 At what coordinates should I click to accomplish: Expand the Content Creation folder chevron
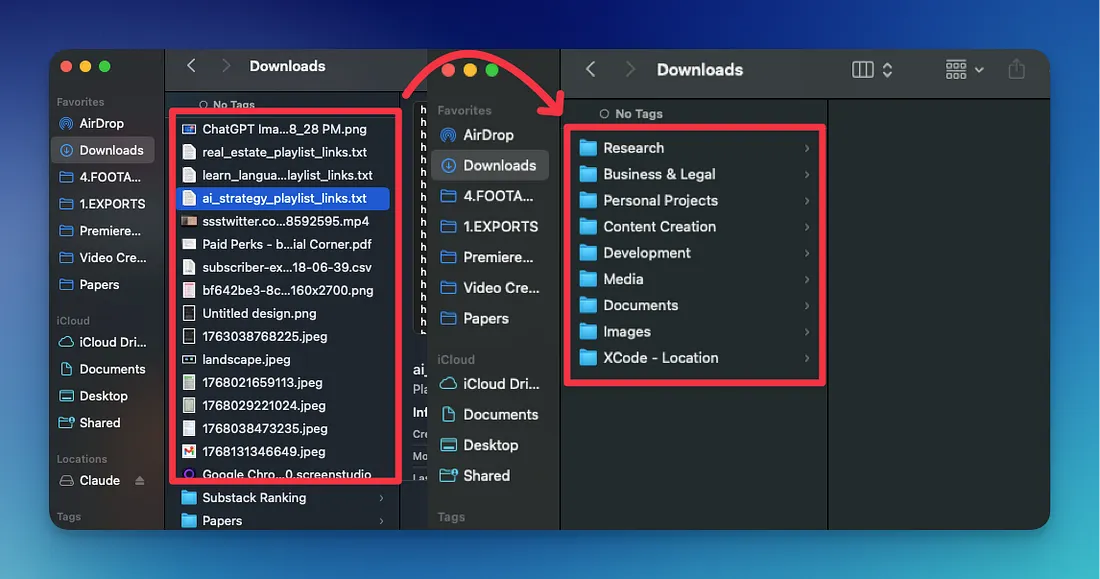[807, 227]
